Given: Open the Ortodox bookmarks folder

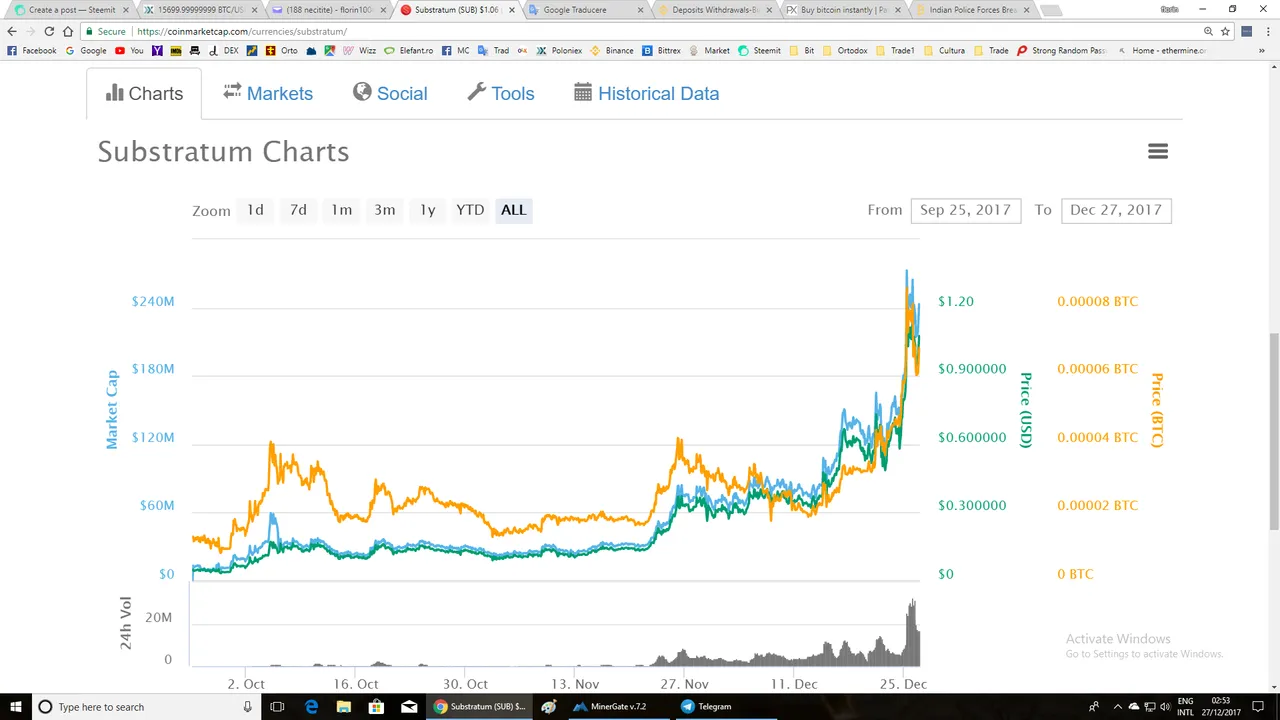Looking at the screenshot, I should 844,50.
